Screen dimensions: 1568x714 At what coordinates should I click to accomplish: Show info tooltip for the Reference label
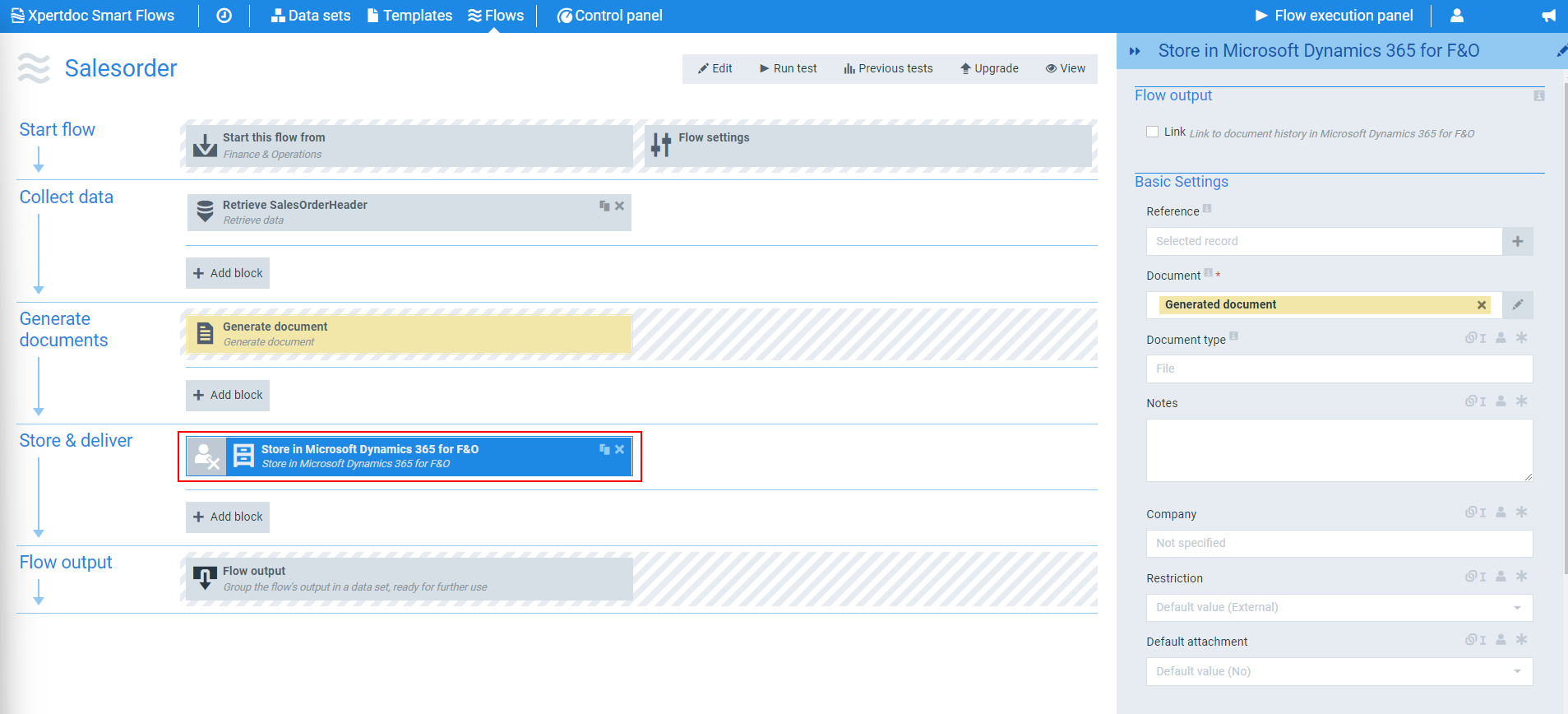click(1207, 209)
